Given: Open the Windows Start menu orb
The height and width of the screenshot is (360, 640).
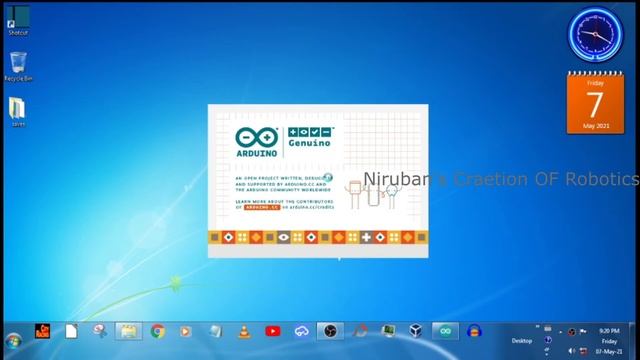Looking at the screenshot, I should (x=13, y=341).
